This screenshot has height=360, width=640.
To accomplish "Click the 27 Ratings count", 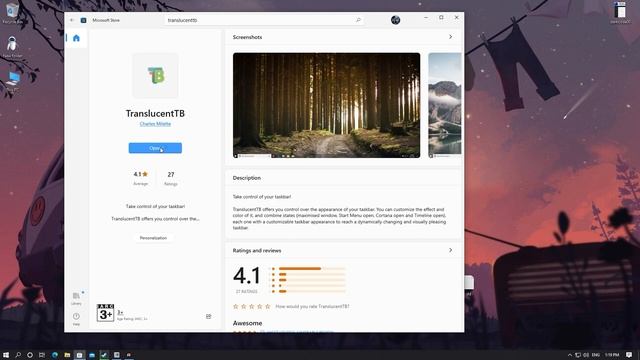I will click(171, 178).
